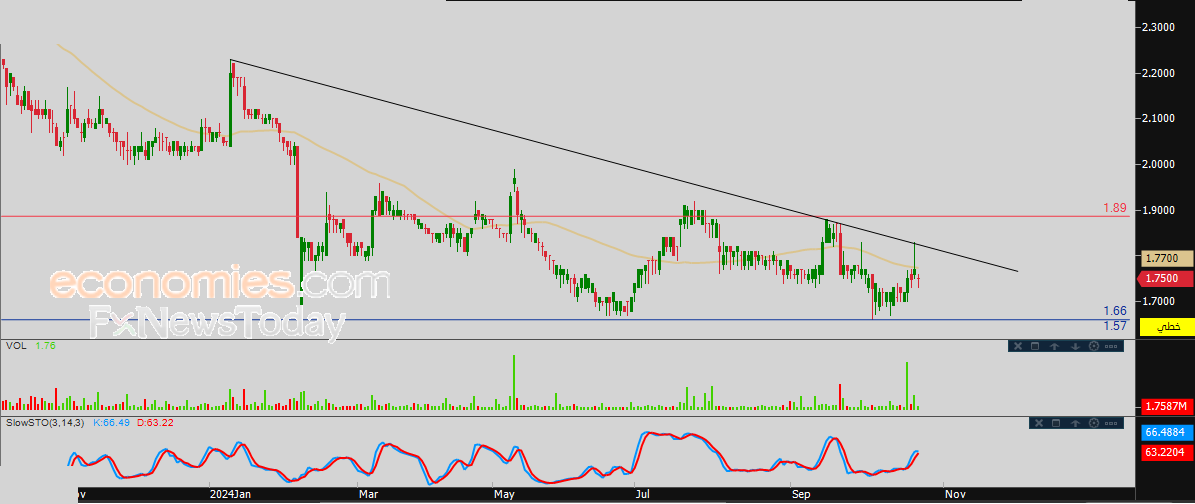This screenshot has width=1195, height=504.
Task: Click the red 1.7500 current price tag
Action: pos(1165,278)
